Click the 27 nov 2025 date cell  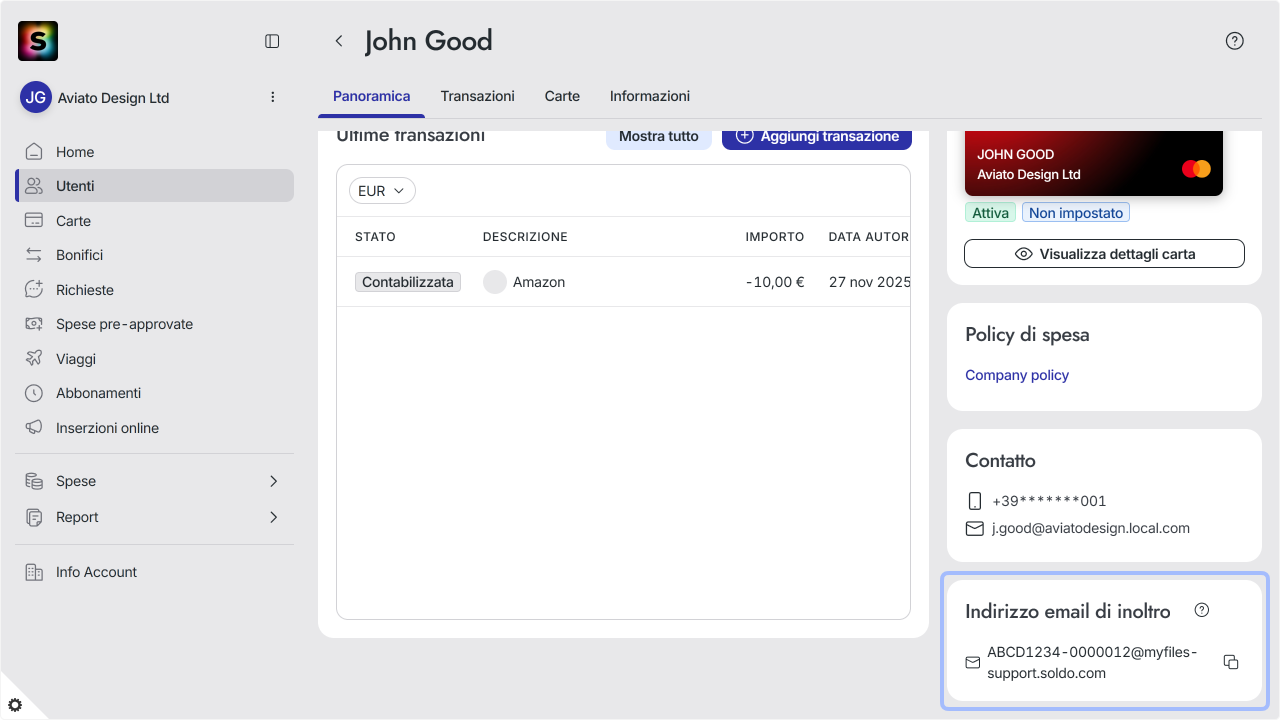coord(869,282)
